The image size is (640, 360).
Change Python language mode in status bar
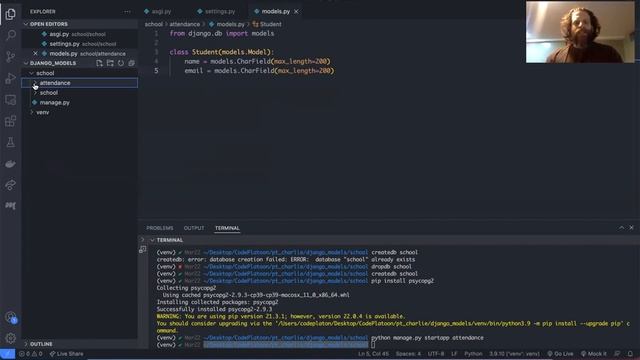pos(473,354)
